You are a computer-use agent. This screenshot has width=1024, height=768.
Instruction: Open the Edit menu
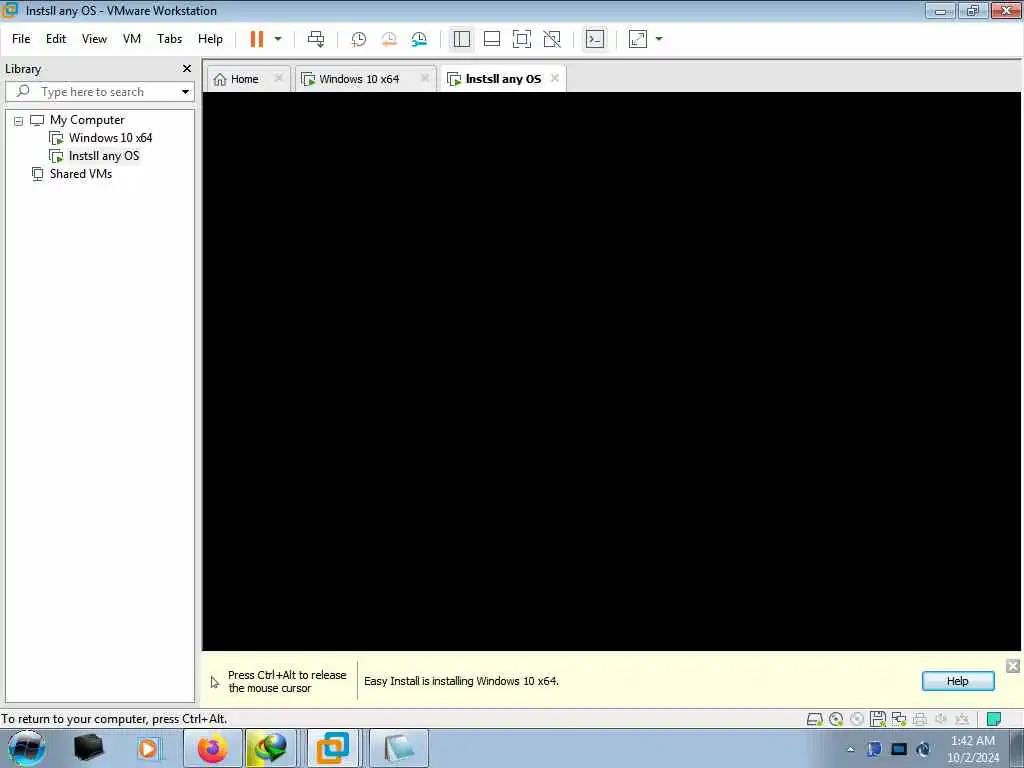(x=56, y=39)
